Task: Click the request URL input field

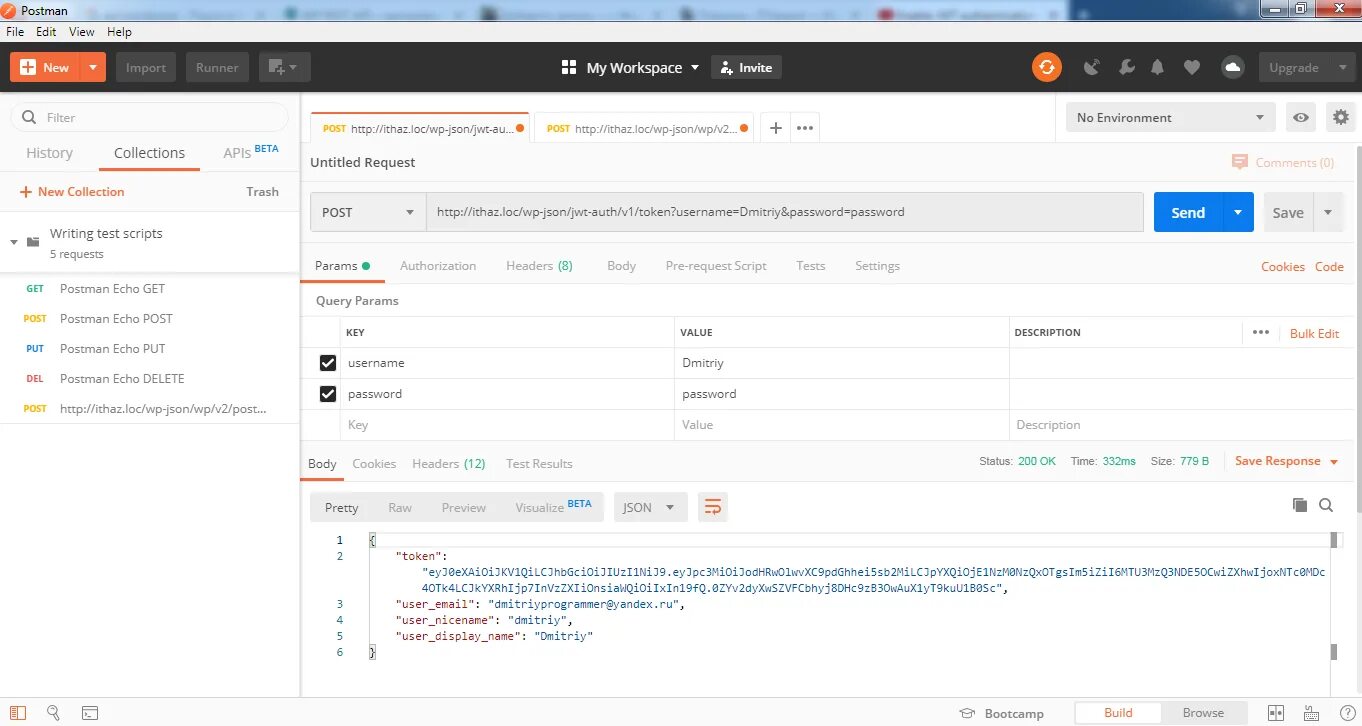Action: (785, 212)
